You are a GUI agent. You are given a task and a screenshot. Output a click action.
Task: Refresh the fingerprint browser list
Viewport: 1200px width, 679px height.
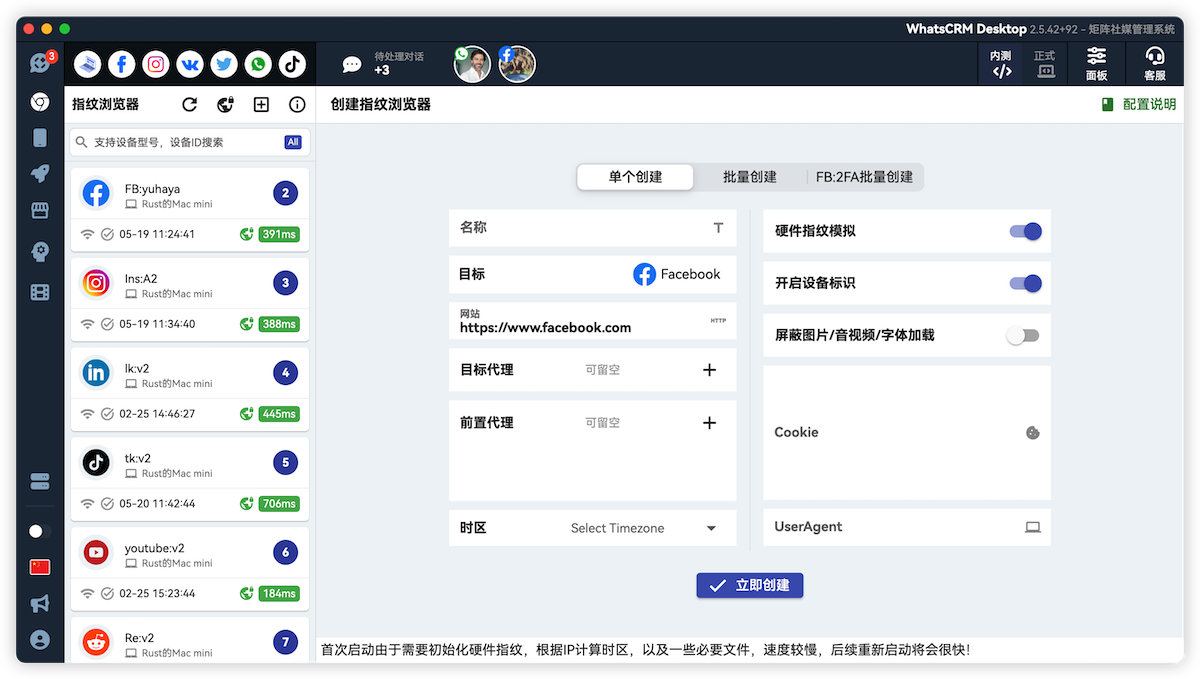190,105
